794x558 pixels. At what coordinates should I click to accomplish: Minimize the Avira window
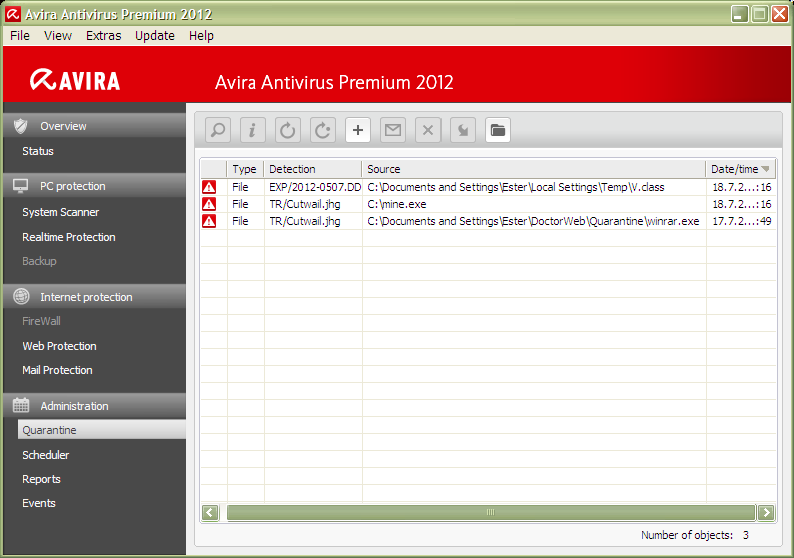(x=740, y=14)
